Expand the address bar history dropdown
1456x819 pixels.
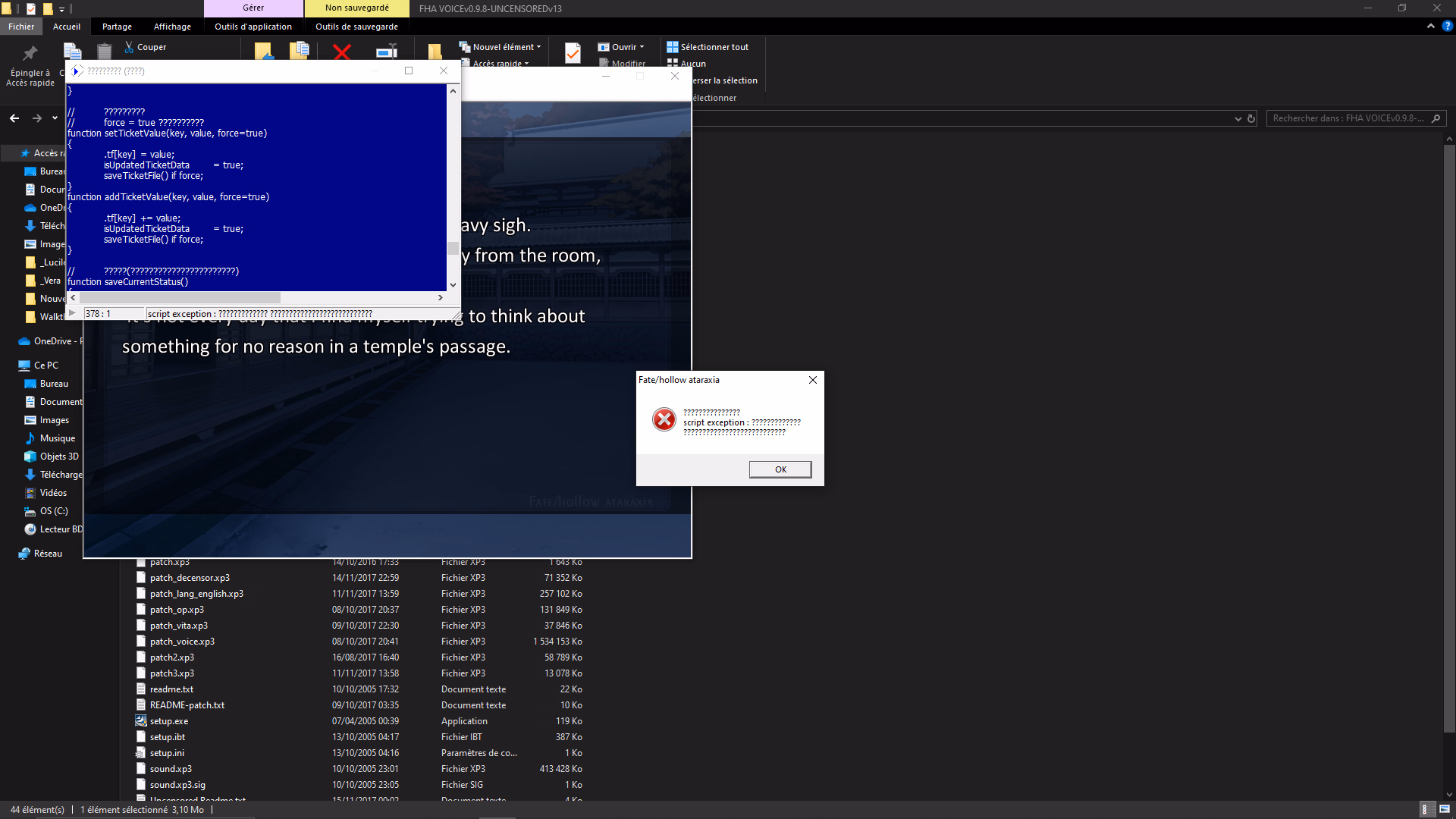pos(1238,118)
